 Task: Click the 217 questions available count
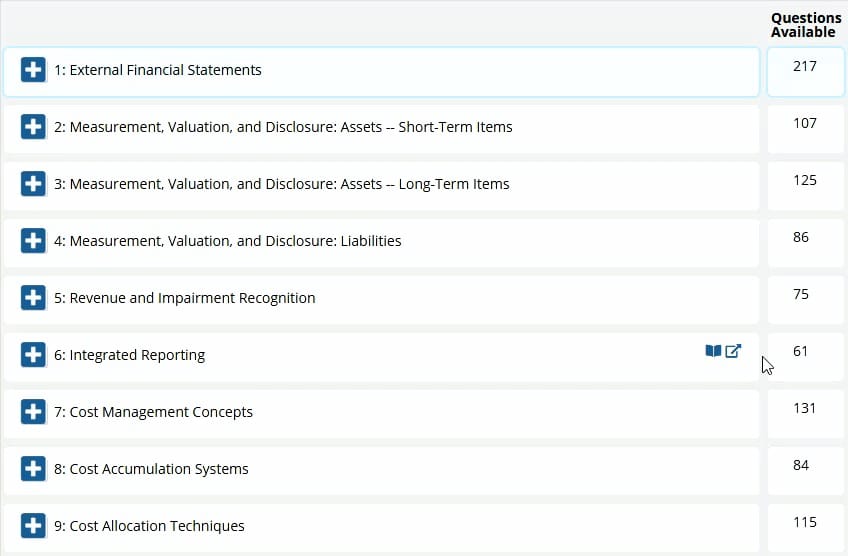coord(804,67)
